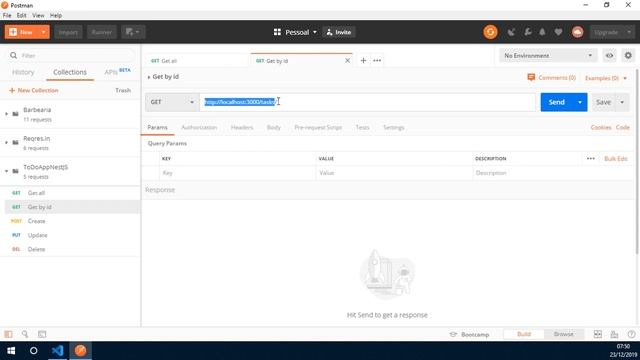Toggle sidebar icon in status bar
640x360 pixels.
(x=8, y=334)
